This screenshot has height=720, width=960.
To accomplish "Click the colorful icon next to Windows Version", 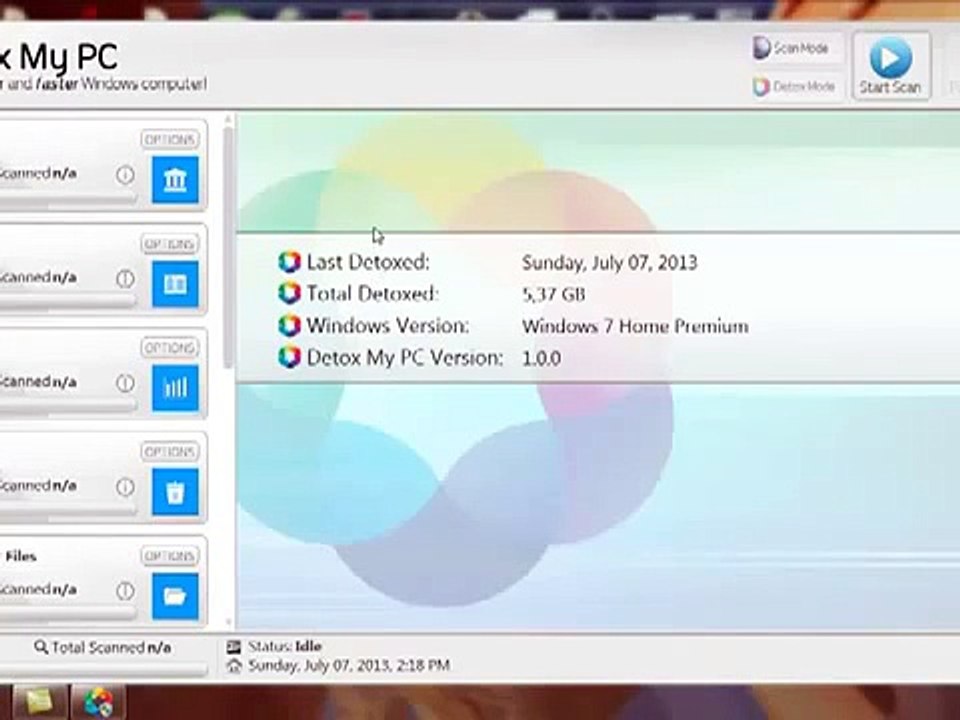I will [289, 325].
